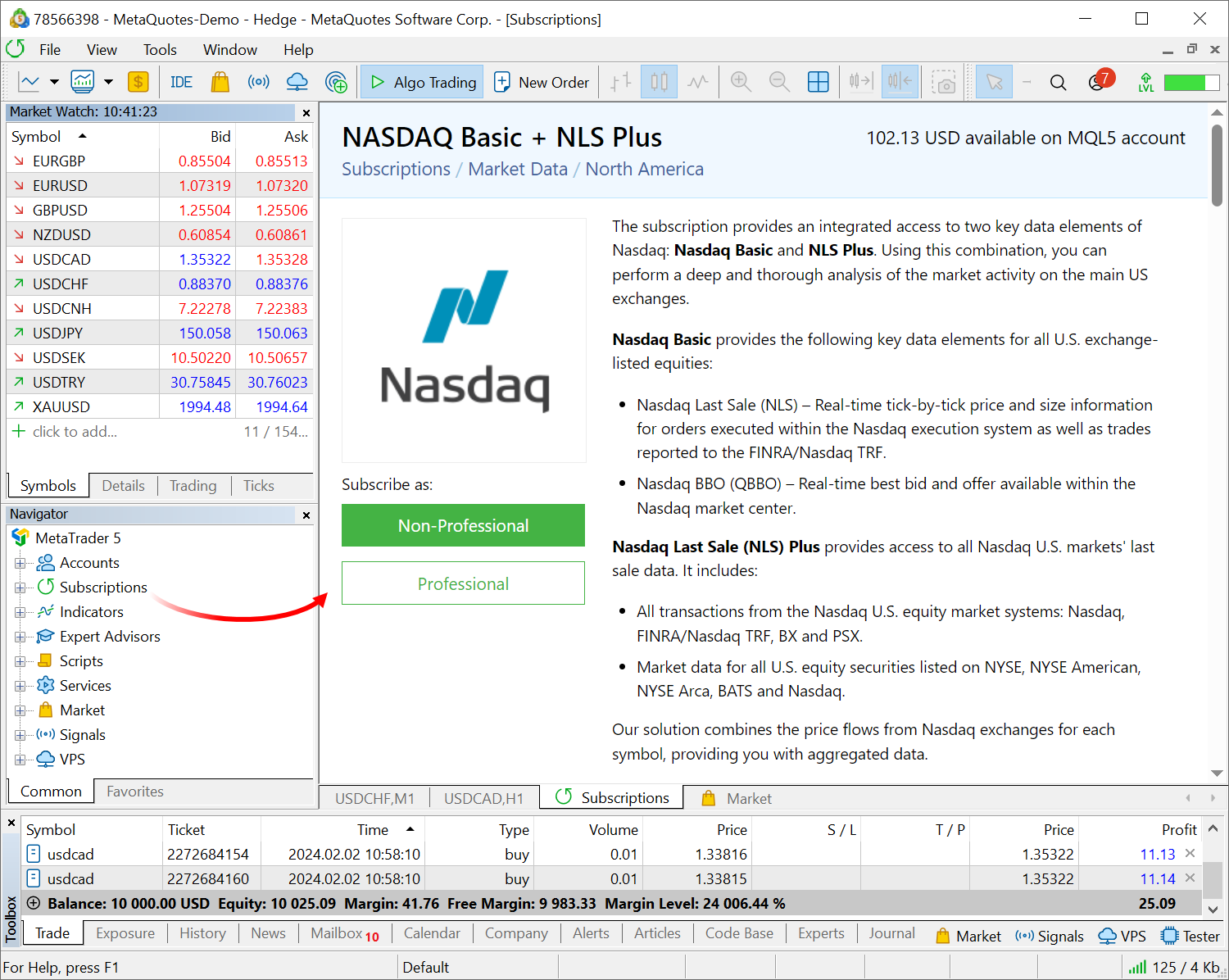
Task: Click the VPS cloud icon in toolbar
Action: pos(297,82)
